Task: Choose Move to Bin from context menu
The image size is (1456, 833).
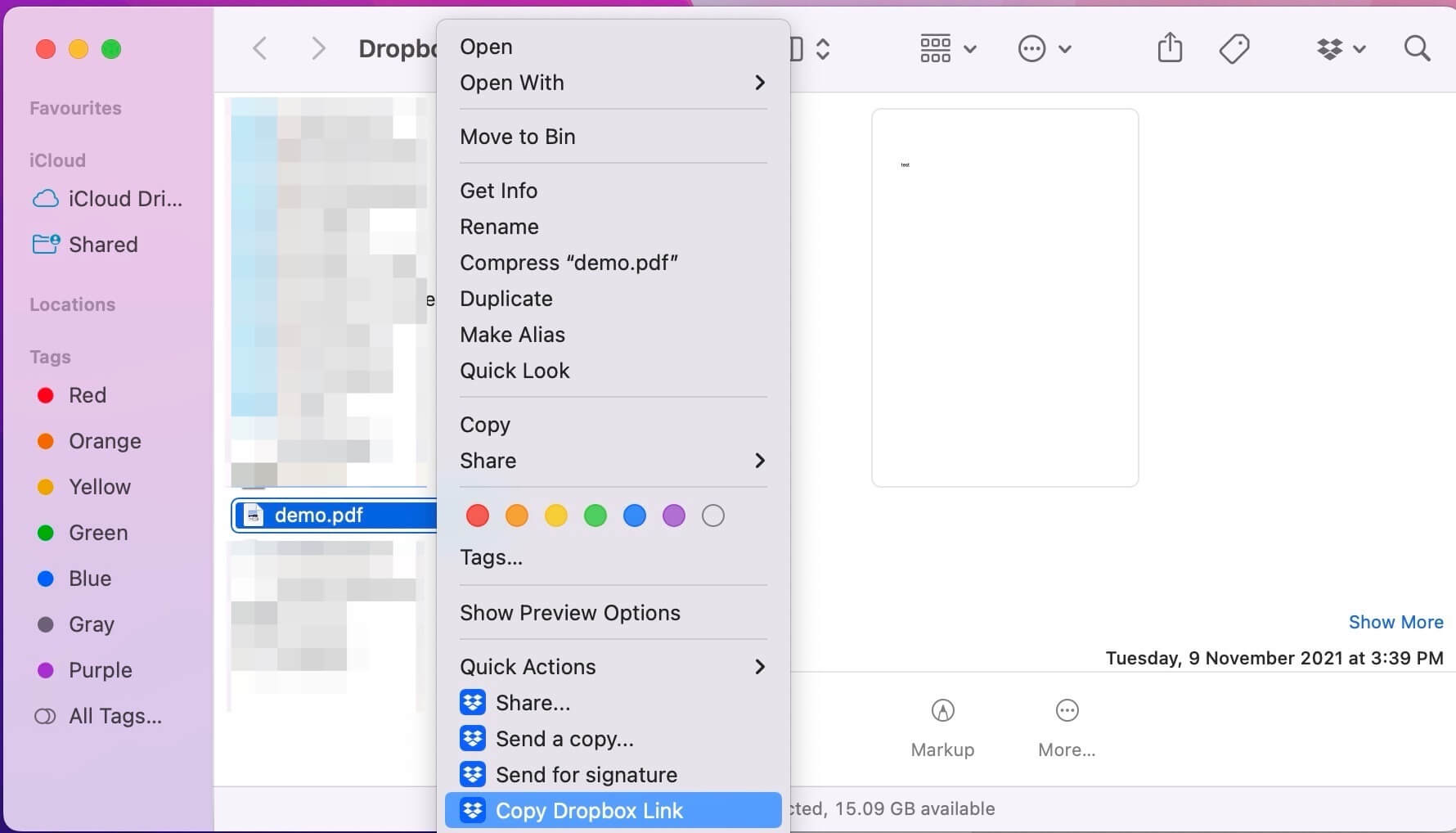Action: [518, 137]
